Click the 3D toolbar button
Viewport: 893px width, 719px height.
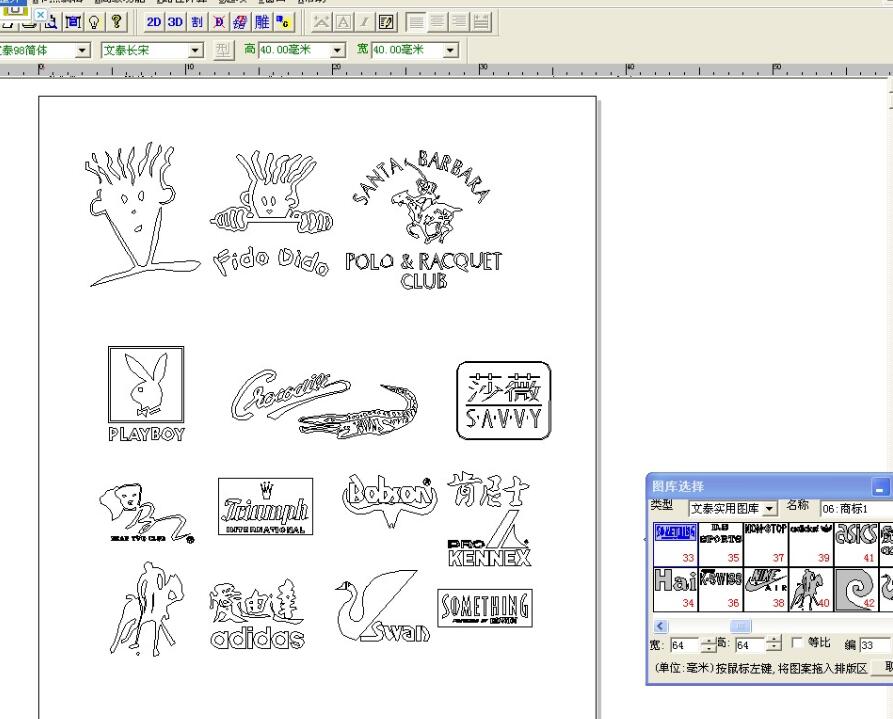pyautogui.click(x=175, y=22)
